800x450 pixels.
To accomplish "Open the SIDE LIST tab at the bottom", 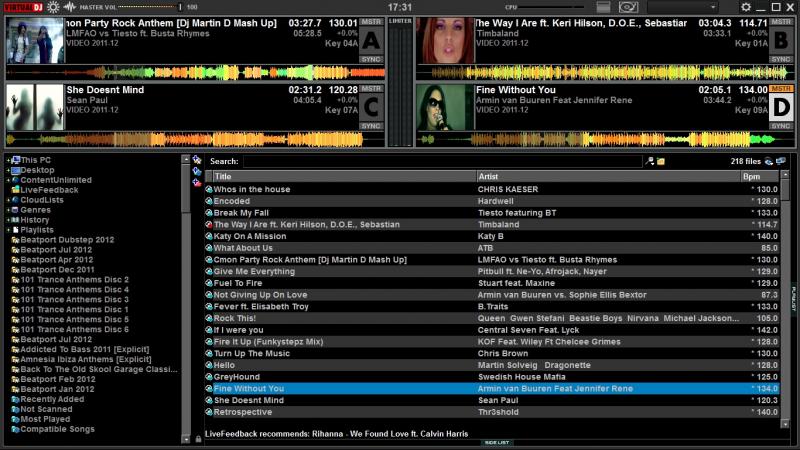I will [x=496, y=443].
